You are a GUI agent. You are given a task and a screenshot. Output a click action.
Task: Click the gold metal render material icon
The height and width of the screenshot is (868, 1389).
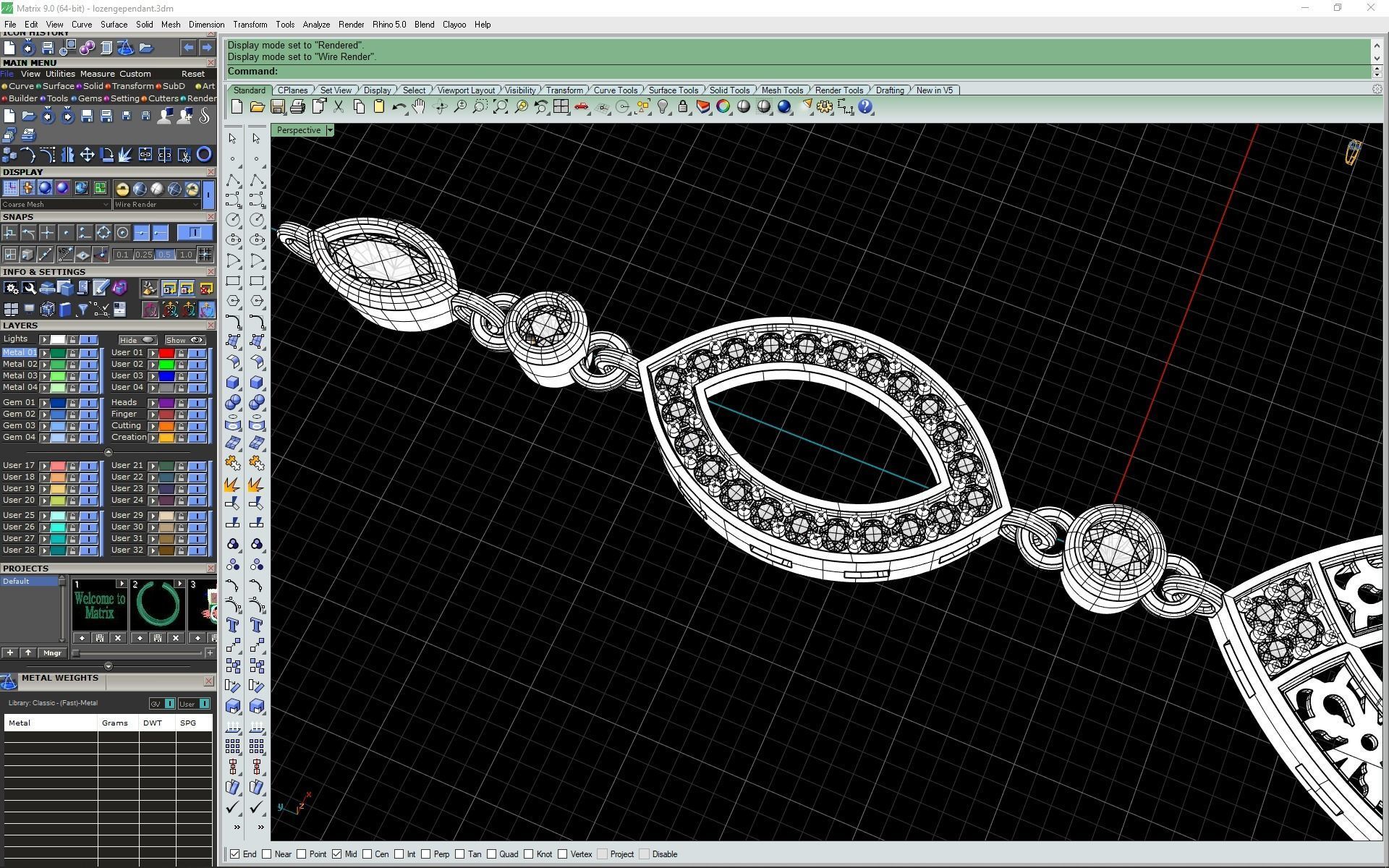click(122, 189)
